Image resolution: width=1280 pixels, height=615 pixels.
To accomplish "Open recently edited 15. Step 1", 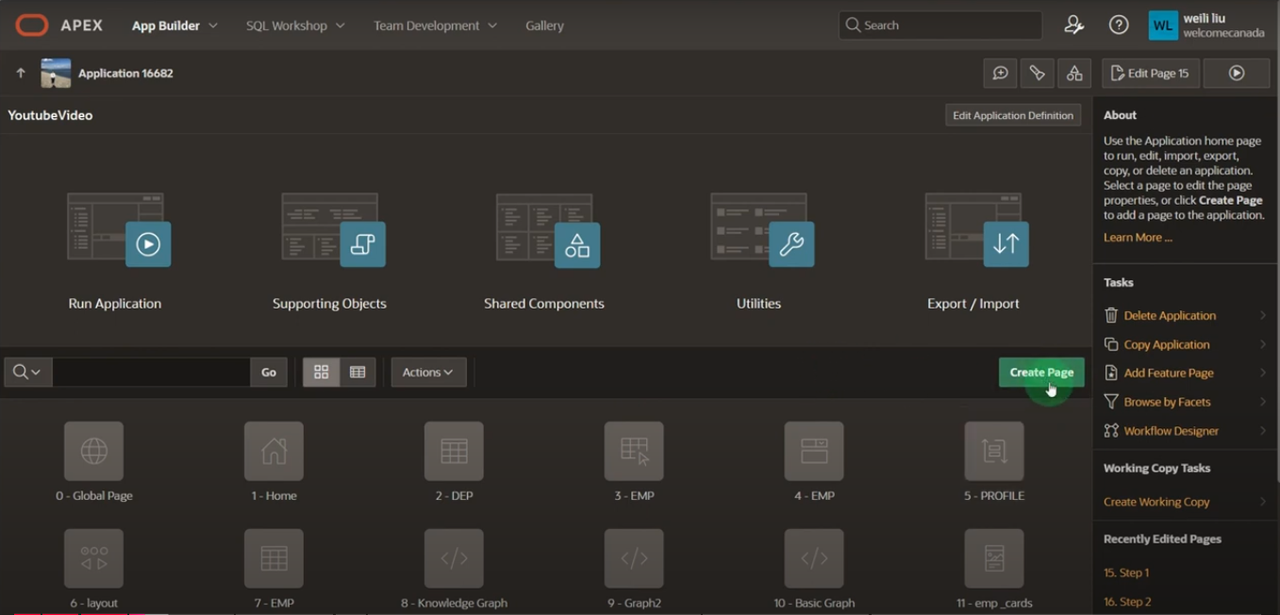I will [x=1126, y=573].
